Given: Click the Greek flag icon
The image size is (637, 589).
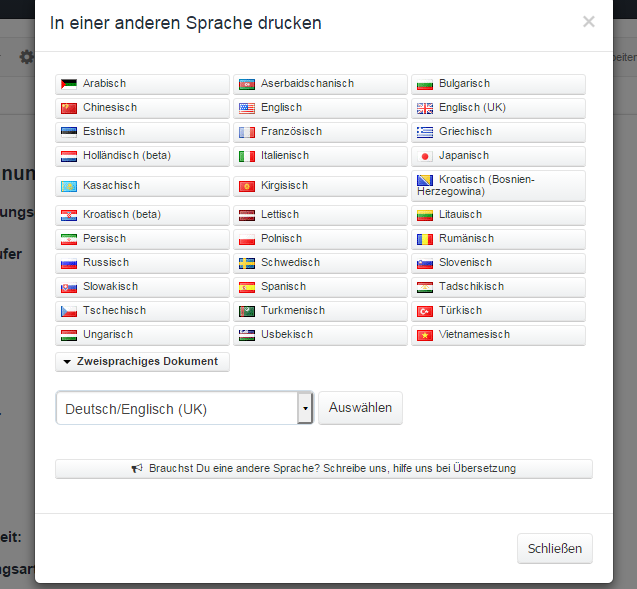Looking at the screenshot, I should point(425,132).
